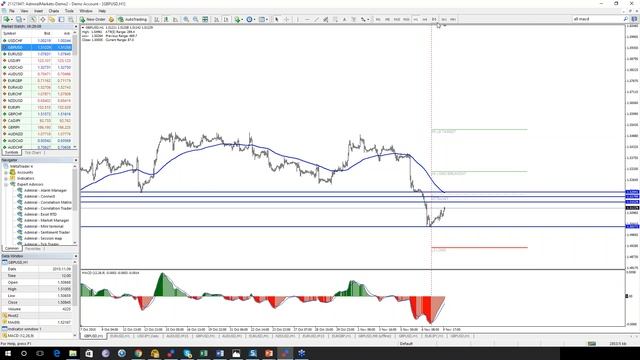Viewport: 640px width, 360px height.
Task: Switch to Tick Chart tab in Market Watch
Action: click(34, 153)
